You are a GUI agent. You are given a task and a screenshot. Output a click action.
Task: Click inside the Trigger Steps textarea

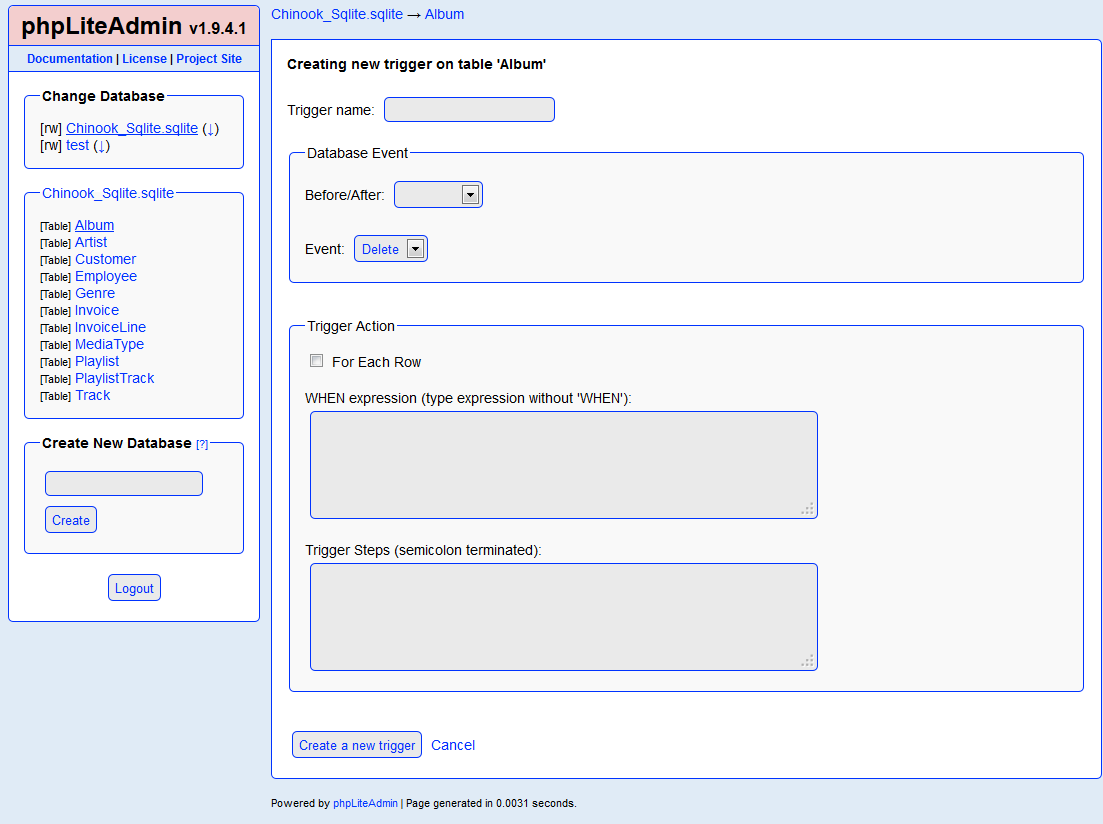563,617
